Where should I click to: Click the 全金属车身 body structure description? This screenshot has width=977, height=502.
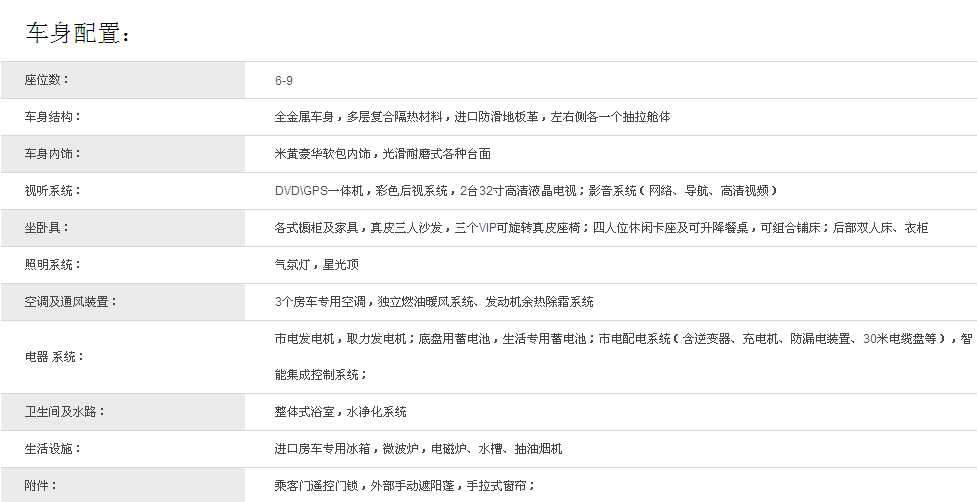pos(472,117)
